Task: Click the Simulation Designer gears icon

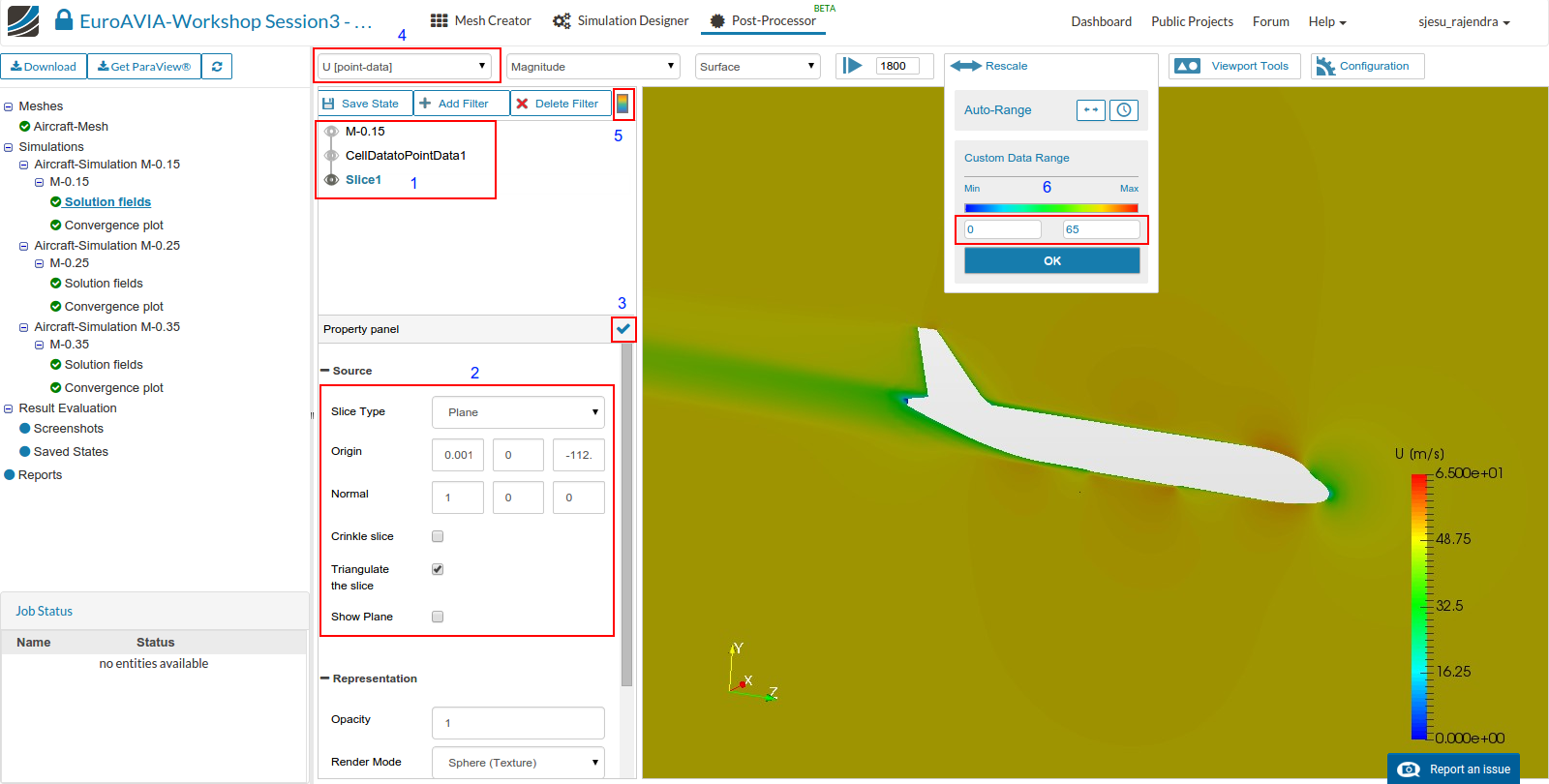Action: click(562, 20)
